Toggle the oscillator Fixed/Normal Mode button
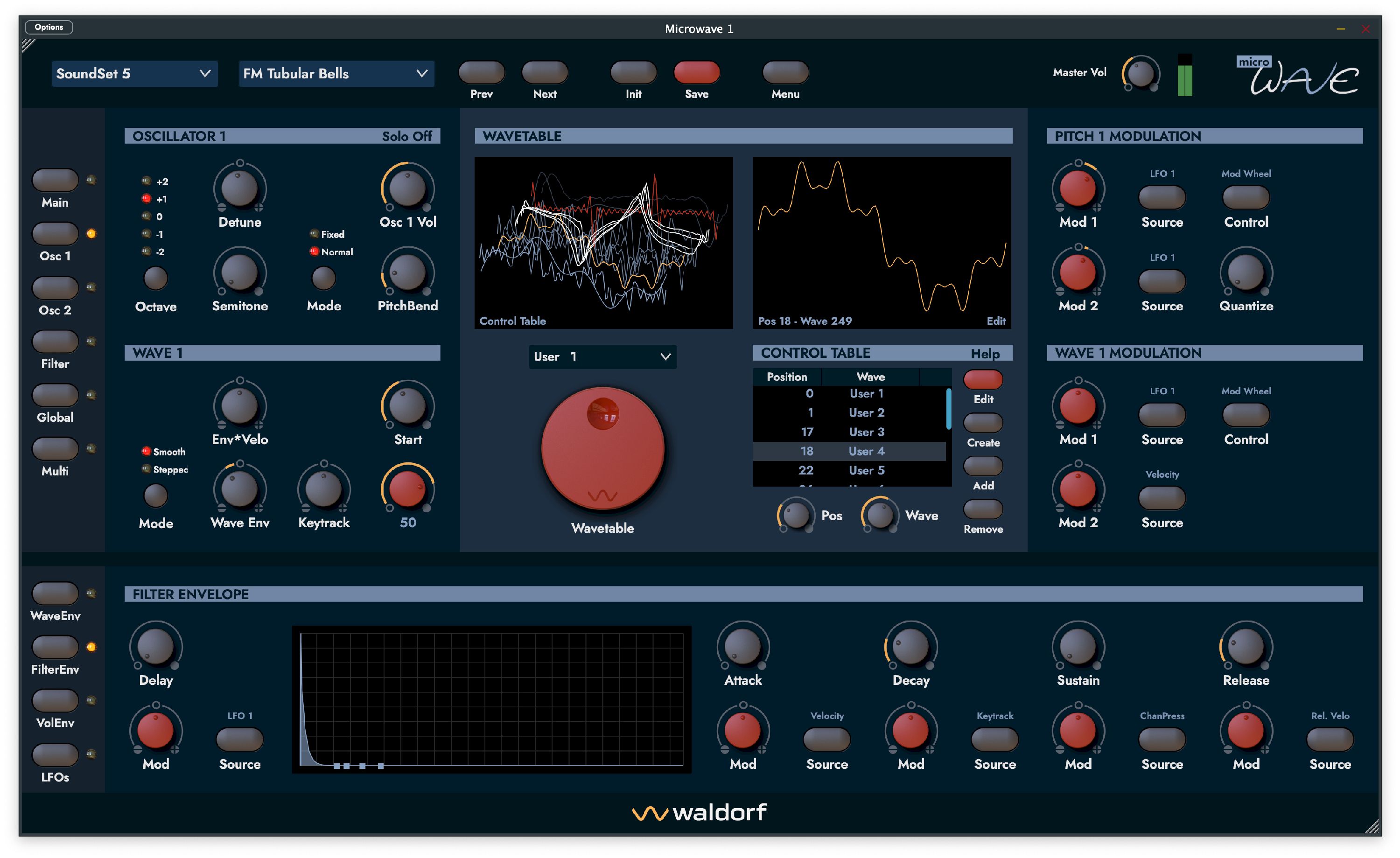Viewport: 1400px width, 858px height. click(x=324, y=278)
